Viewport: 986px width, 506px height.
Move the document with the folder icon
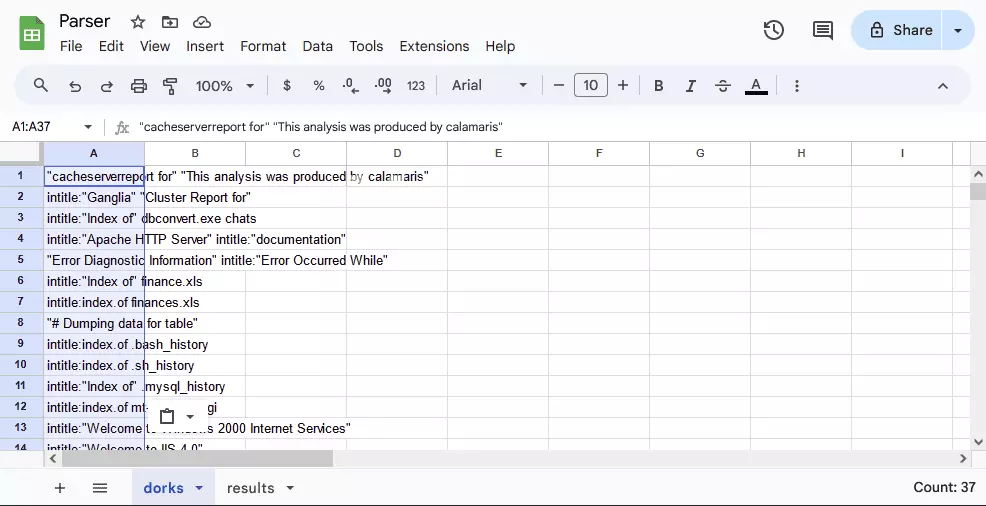(x=170, y=22)
